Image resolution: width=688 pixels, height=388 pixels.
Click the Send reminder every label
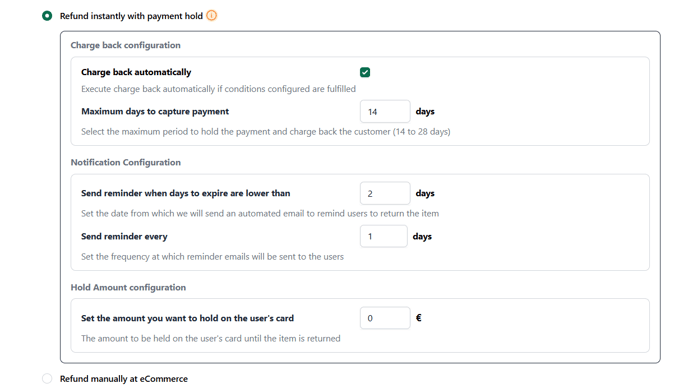click(x=124, y=237)
